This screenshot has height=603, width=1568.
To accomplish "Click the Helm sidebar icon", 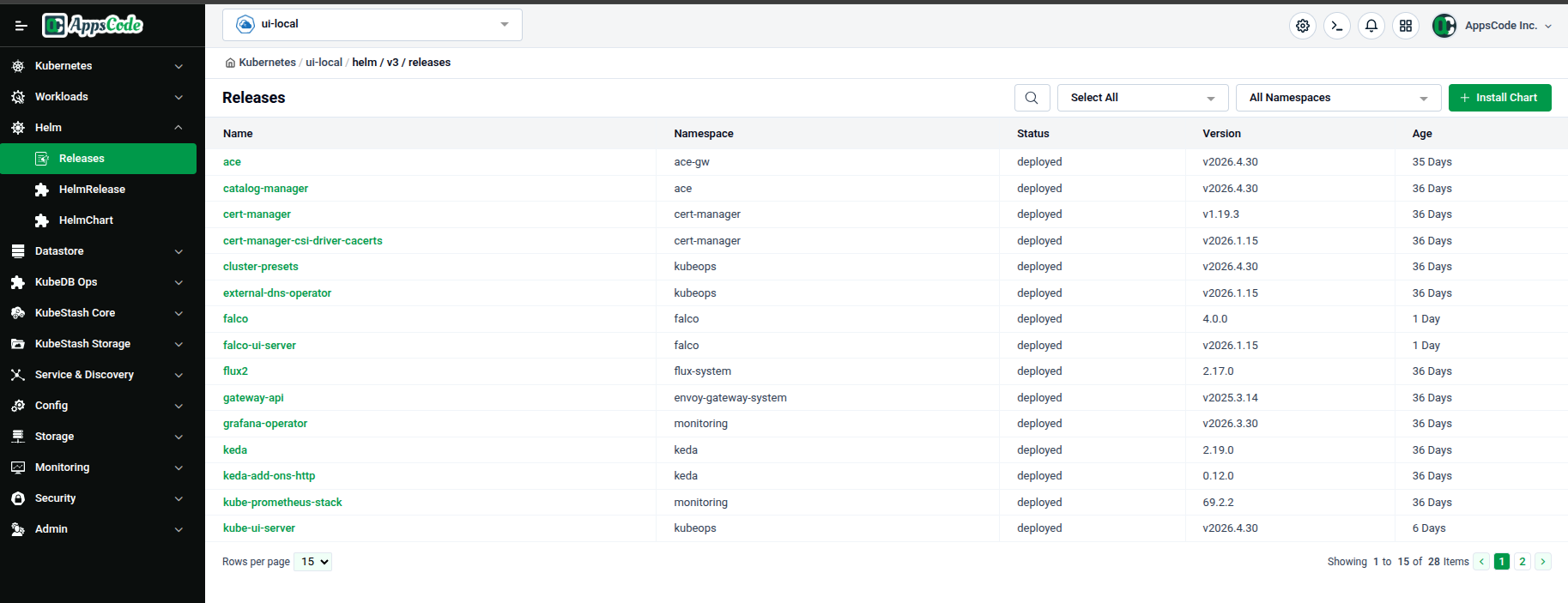I will coord(18,128).
